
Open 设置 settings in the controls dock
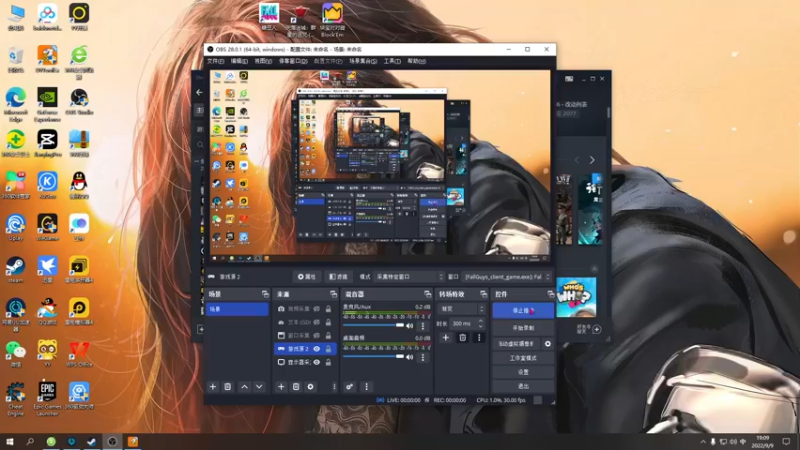(523, 372)
